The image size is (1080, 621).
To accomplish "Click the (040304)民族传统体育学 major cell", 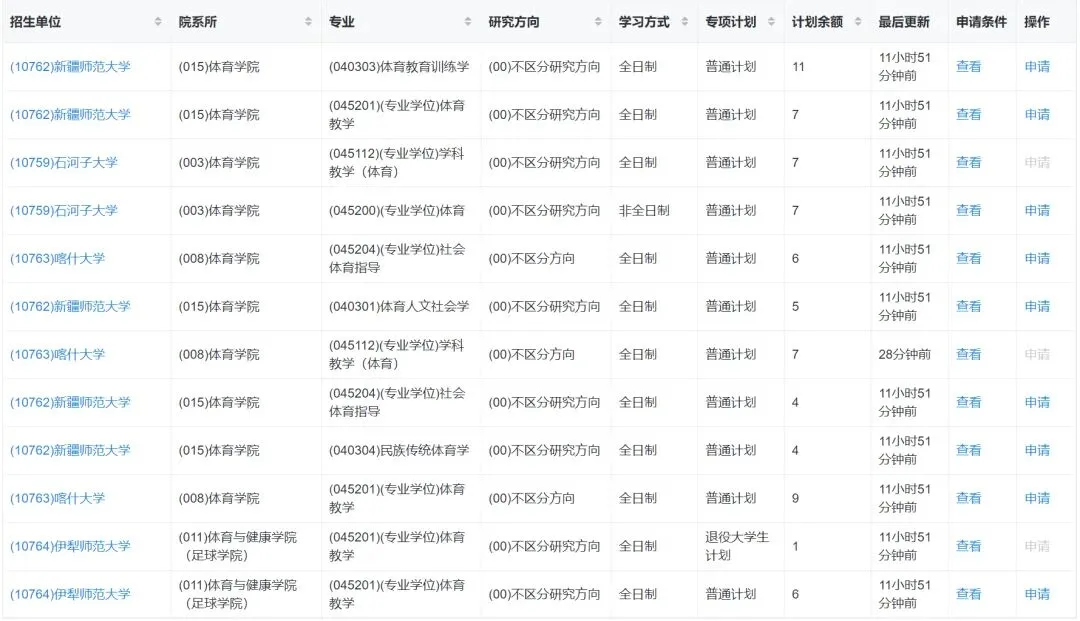I will point(399,450).
